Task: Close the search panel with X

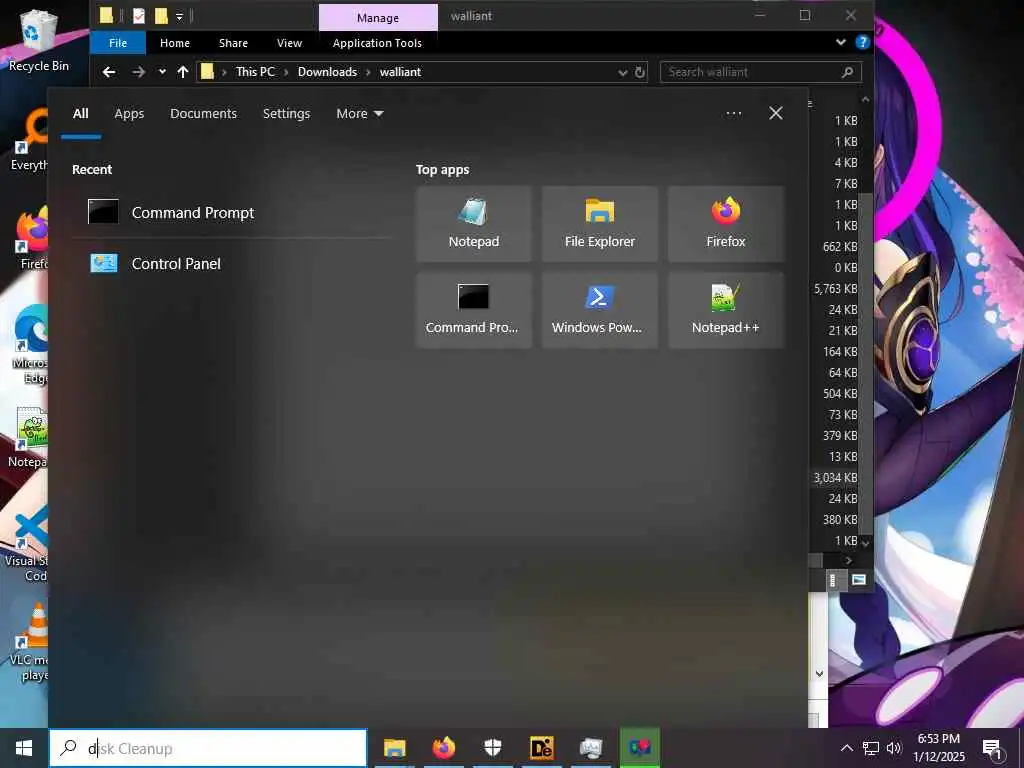Action: [x=775, y=114]
